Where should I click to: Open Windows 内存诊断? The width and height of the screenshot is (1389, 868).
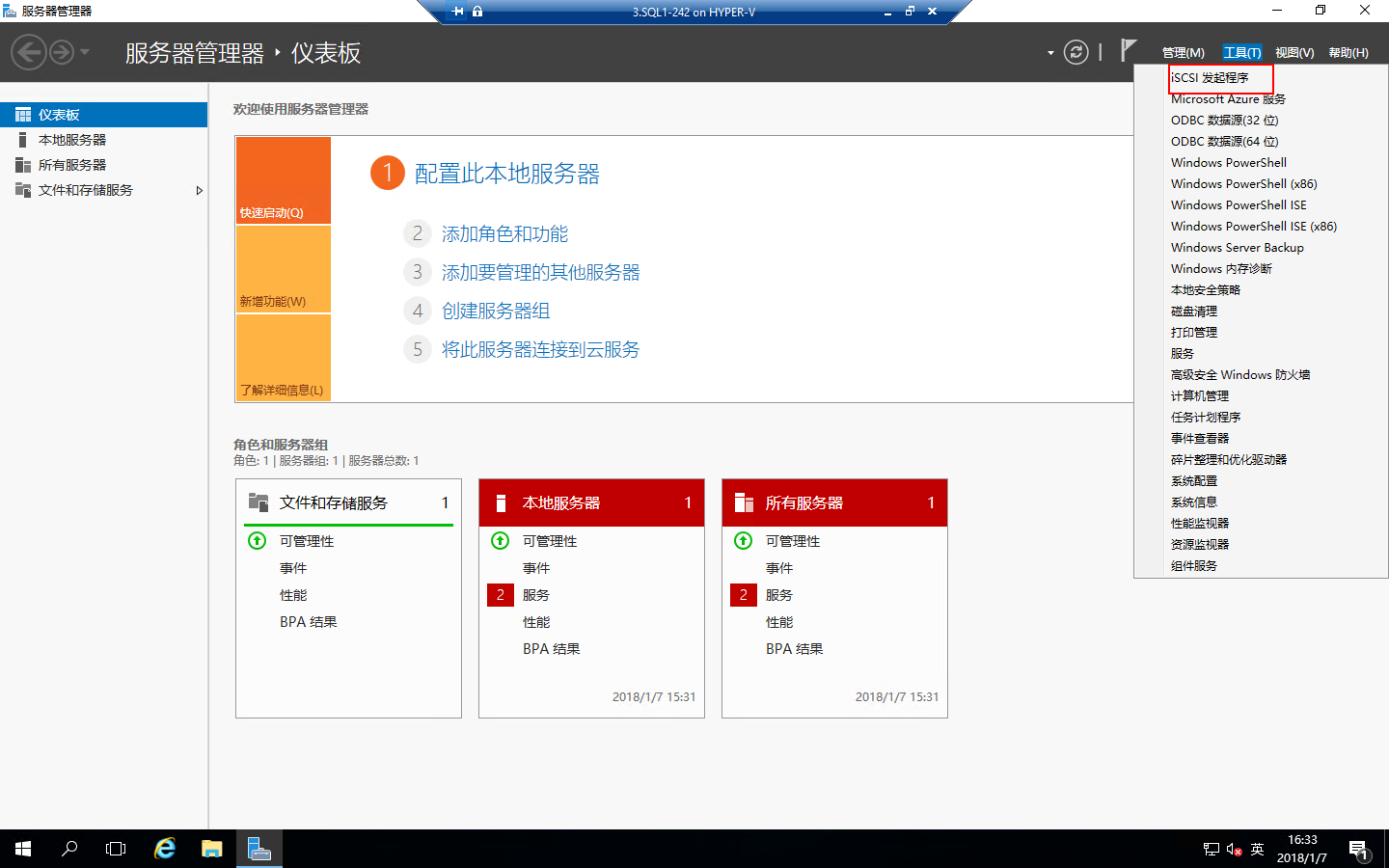pos(1221,269)
